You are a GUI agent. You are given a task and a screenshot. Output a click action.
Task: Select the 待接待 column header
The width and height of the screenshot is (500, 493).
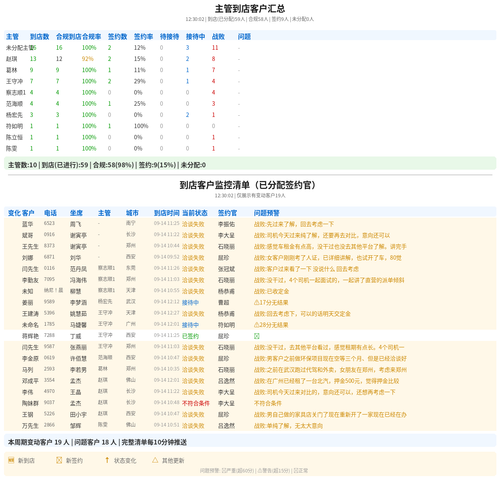(x=170, y=37)
